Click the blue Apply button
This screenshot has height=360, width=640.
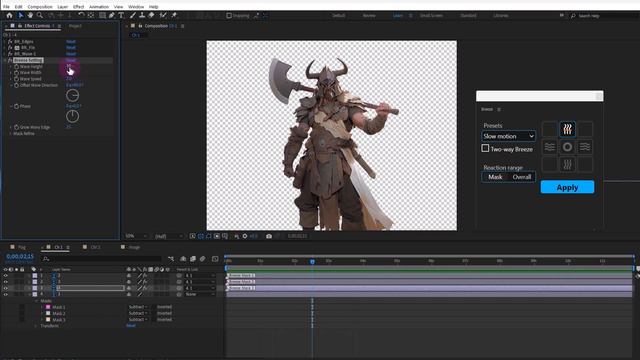click(567, 187)
